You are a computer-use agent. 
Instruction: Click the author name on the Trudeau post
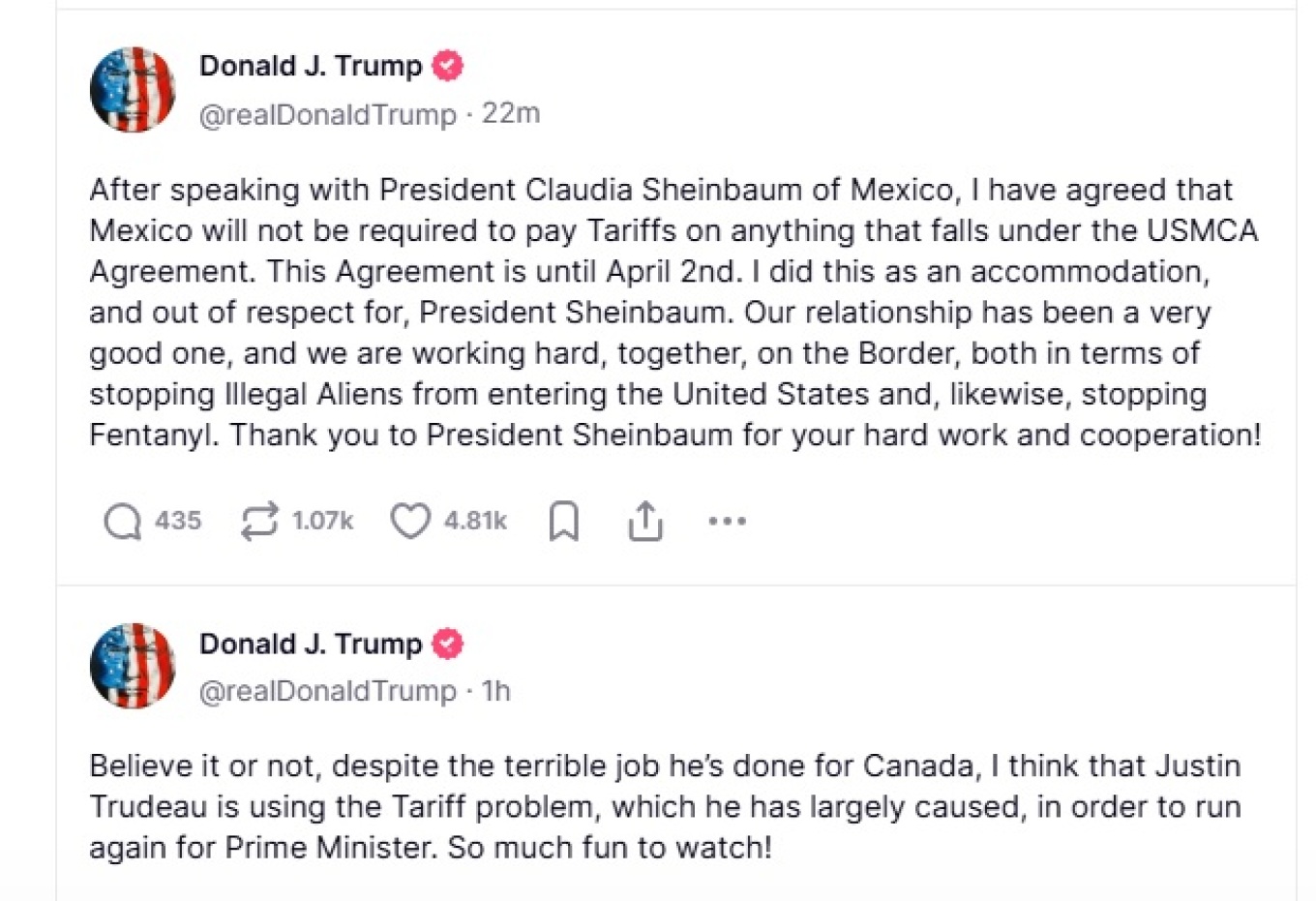[x=311, y=644]
